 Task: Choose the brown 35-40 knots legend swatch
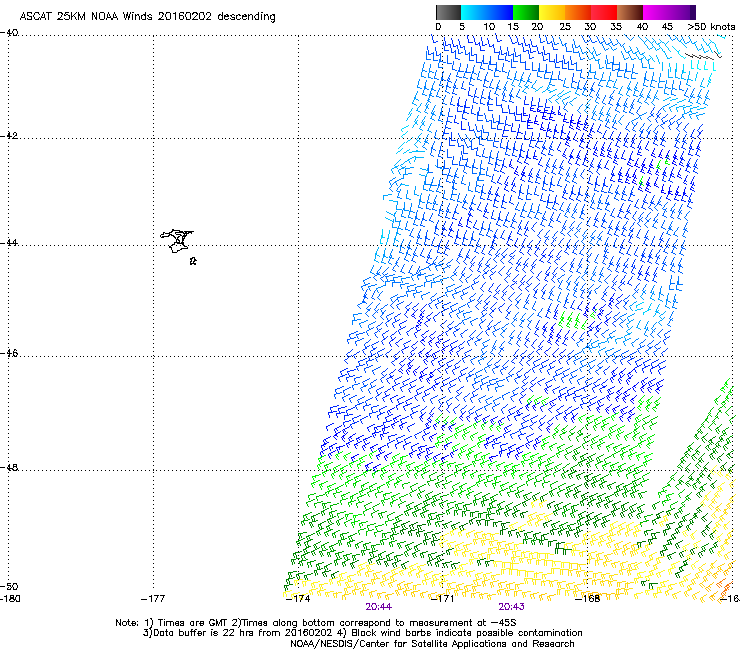tap(630, 12)
